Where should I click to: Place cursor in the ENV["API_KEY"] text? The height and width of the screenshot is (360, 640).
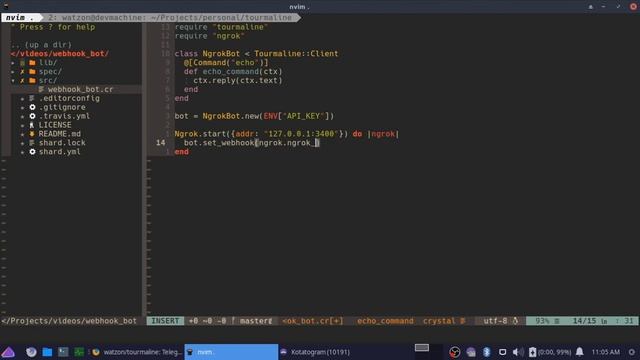tap(299, 116)
